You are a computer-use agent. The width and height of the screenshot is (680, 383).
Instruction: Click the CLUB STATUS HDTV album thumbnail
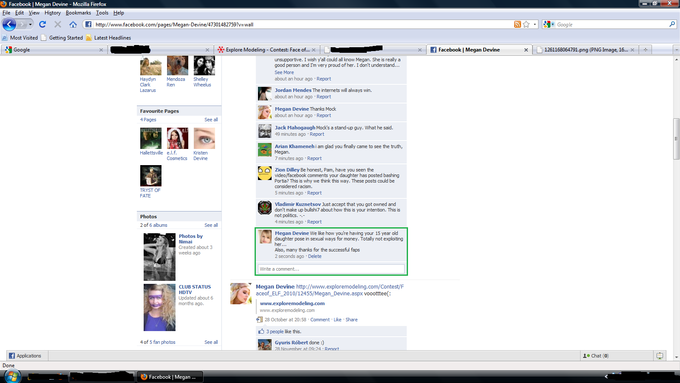[160, 307]
